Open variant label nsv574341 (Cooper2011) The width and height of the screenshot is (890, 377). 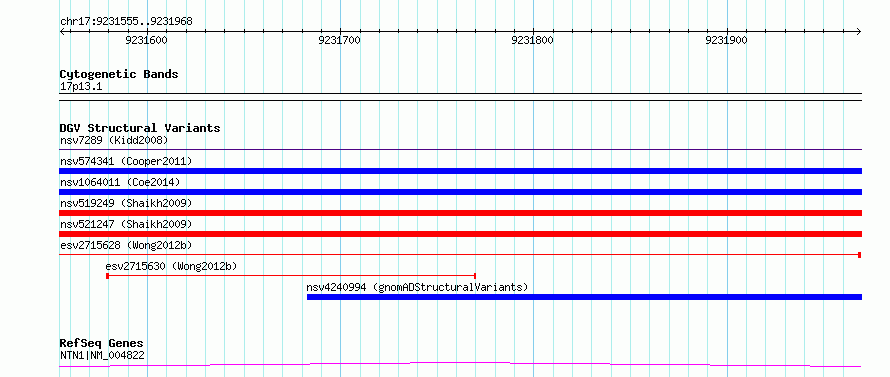click(126, 161)
